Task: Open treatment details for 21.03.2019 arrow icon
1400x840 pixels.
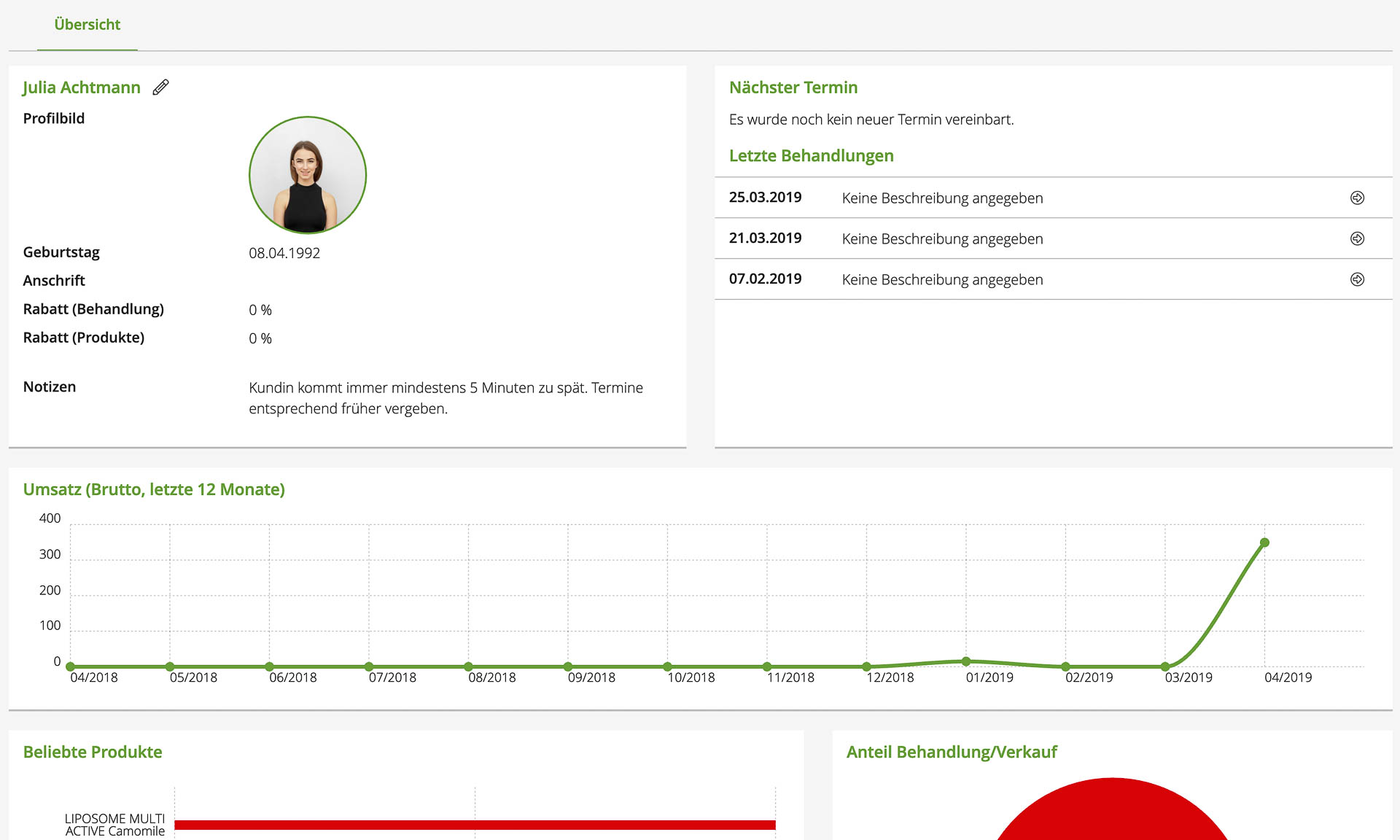Action: [1357, 239]
